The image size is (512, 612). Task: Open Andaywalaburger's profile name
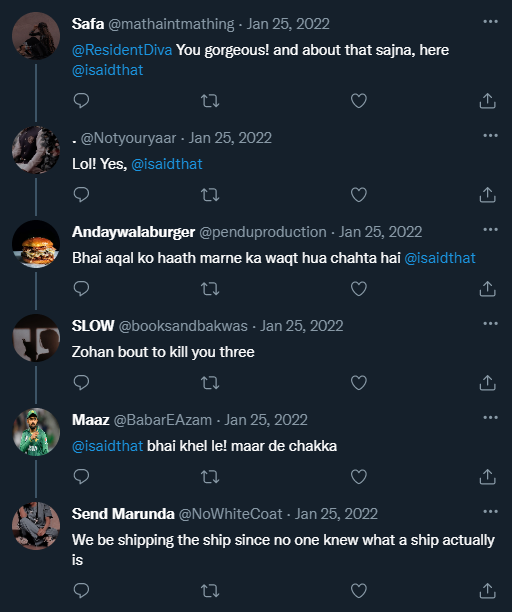[x=133, y=232]
